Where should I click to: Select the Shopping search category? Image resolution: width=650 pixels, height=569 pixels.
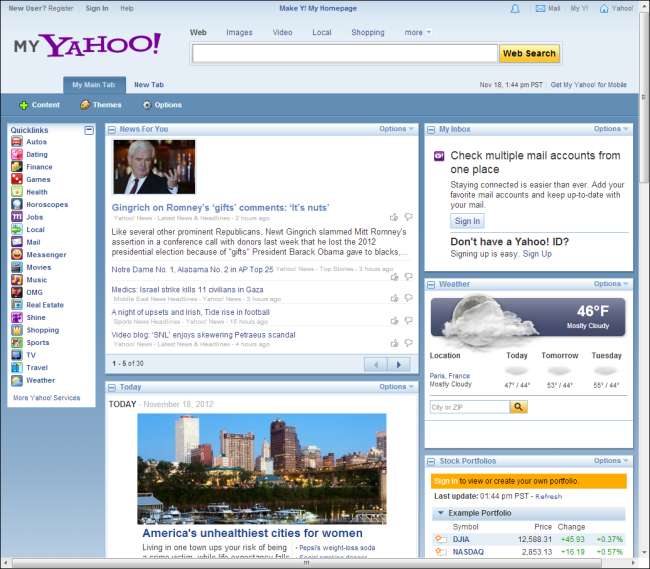368,32
